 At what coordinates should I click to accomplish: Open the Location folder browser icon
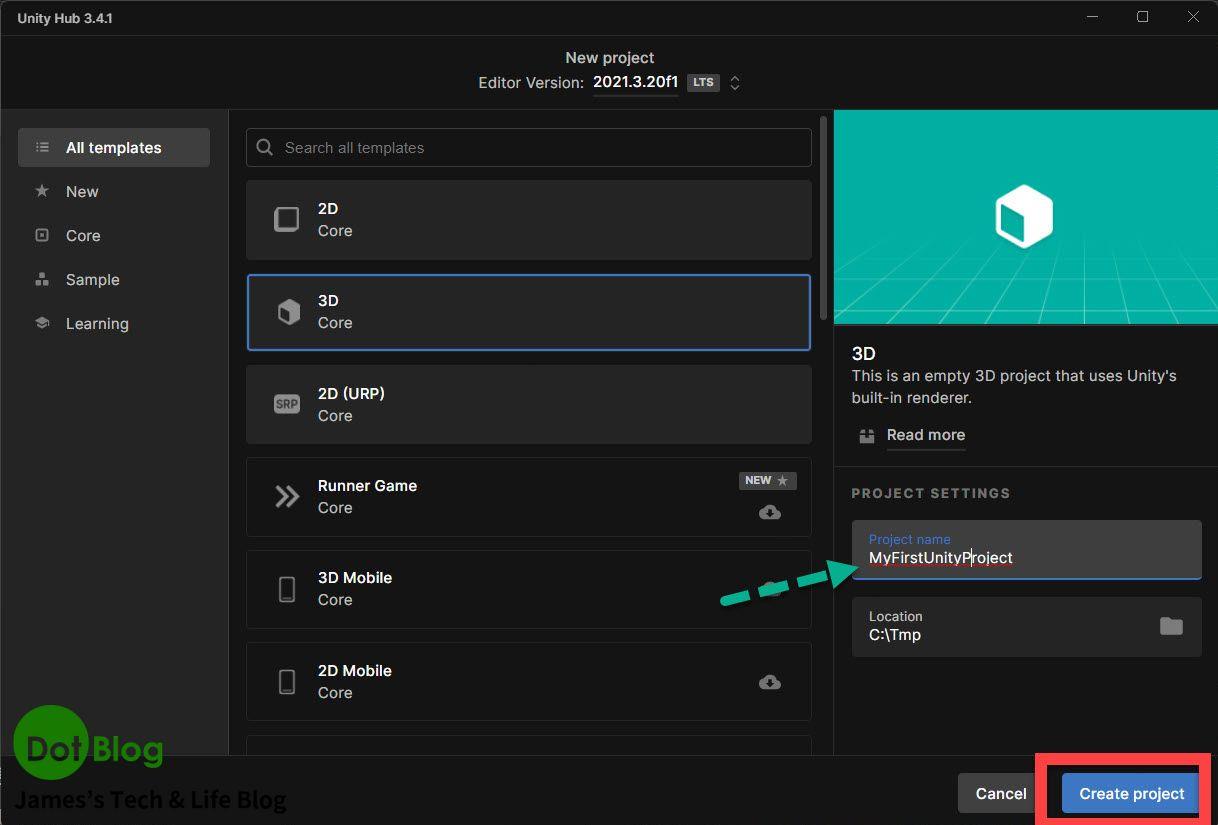pyautogui.click(x=1171, y=626)
